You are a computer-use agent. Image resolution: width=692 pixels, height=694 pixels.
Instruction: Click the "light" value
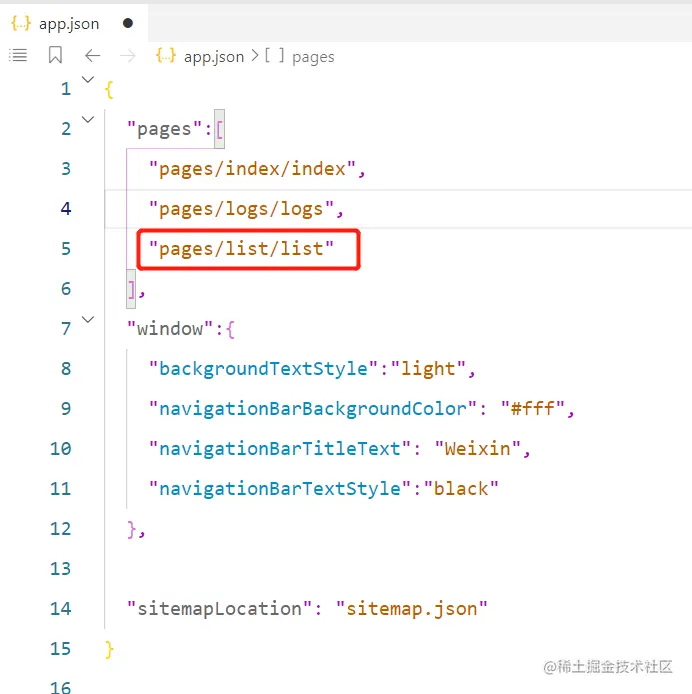coord(428,369)
